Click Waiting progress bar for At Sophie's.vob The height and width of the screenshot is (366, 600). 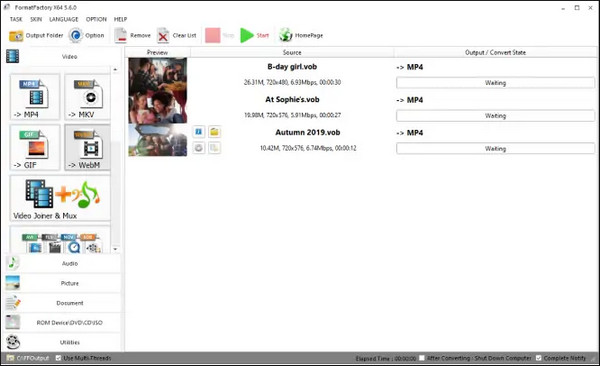(495, 116)
